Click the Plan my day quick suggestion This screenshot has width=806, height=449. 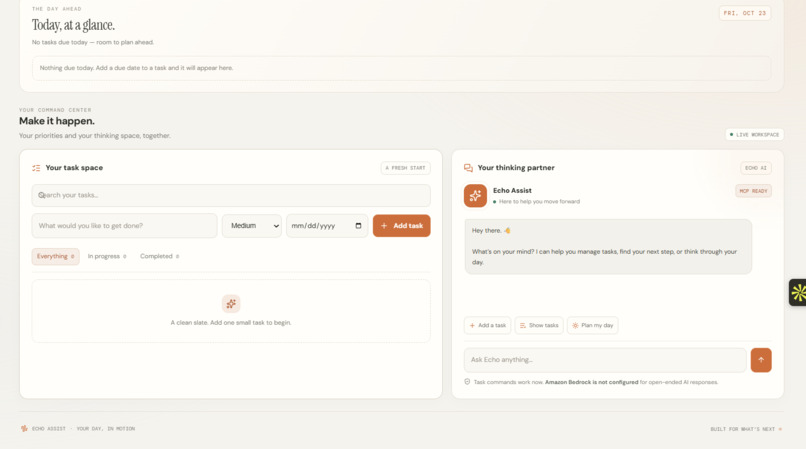(x=593, y=326)
